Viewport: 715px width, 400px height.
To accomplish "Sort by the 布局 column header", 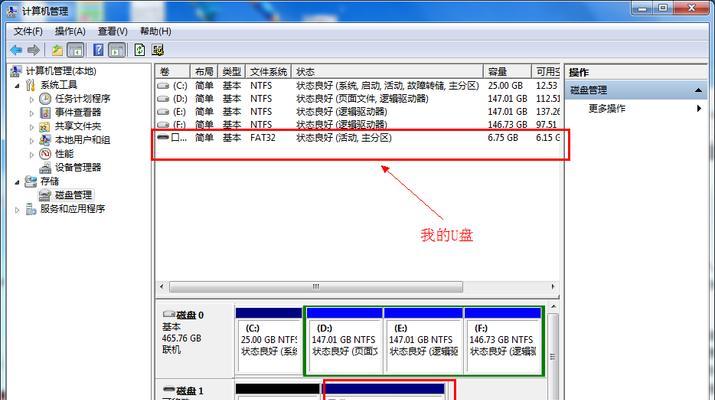I will (204, 72).
